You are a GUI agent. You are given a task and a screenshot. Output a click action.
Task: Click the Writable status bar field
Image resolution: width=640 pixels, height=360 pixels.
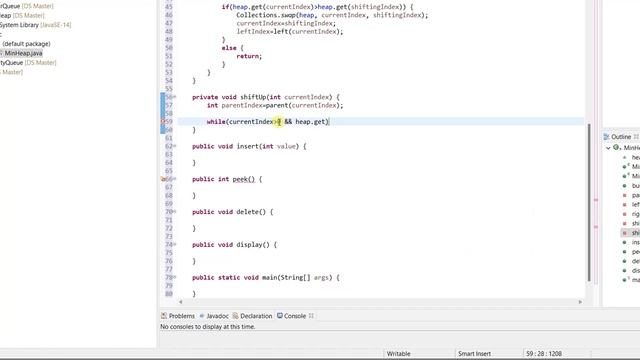point(398,353)
